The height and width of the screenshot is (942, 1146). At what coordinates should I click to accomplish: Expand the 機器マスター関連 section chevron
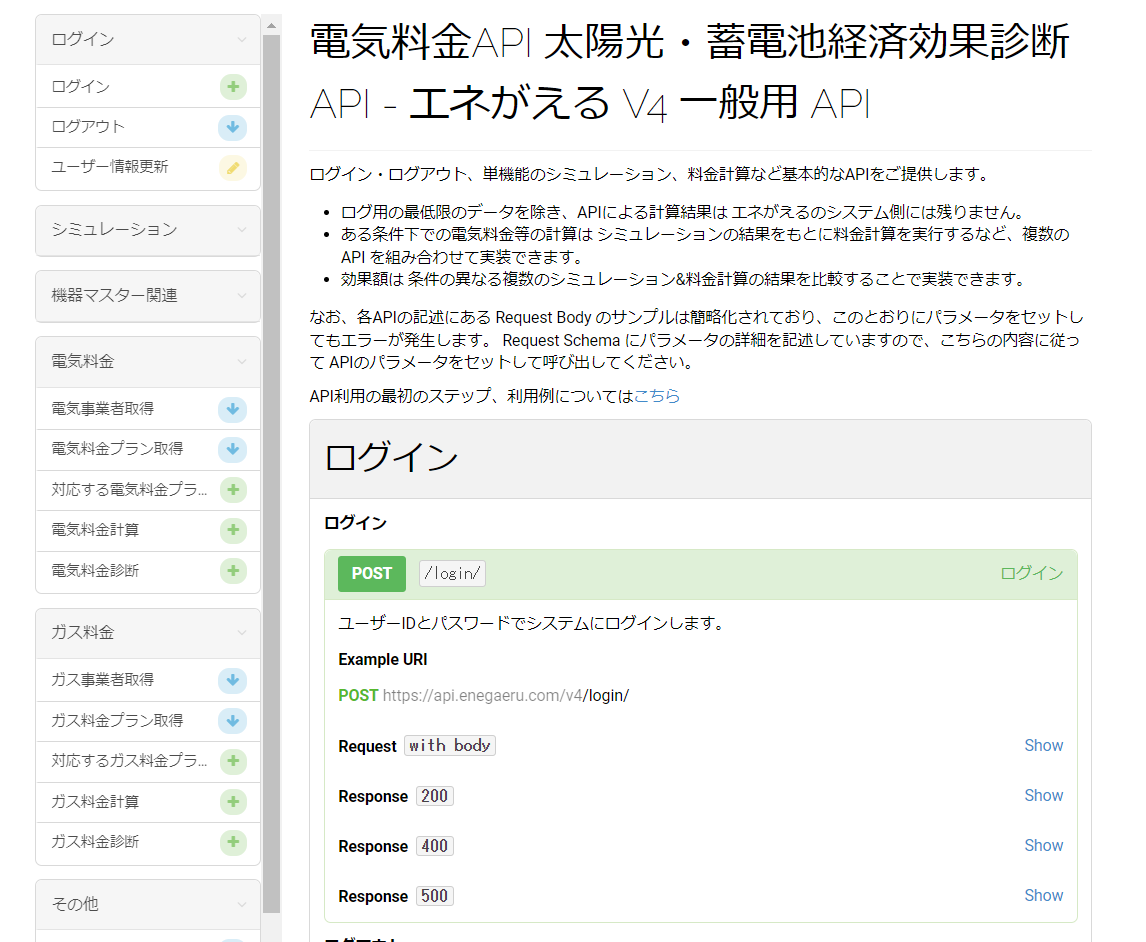point(241,295)
